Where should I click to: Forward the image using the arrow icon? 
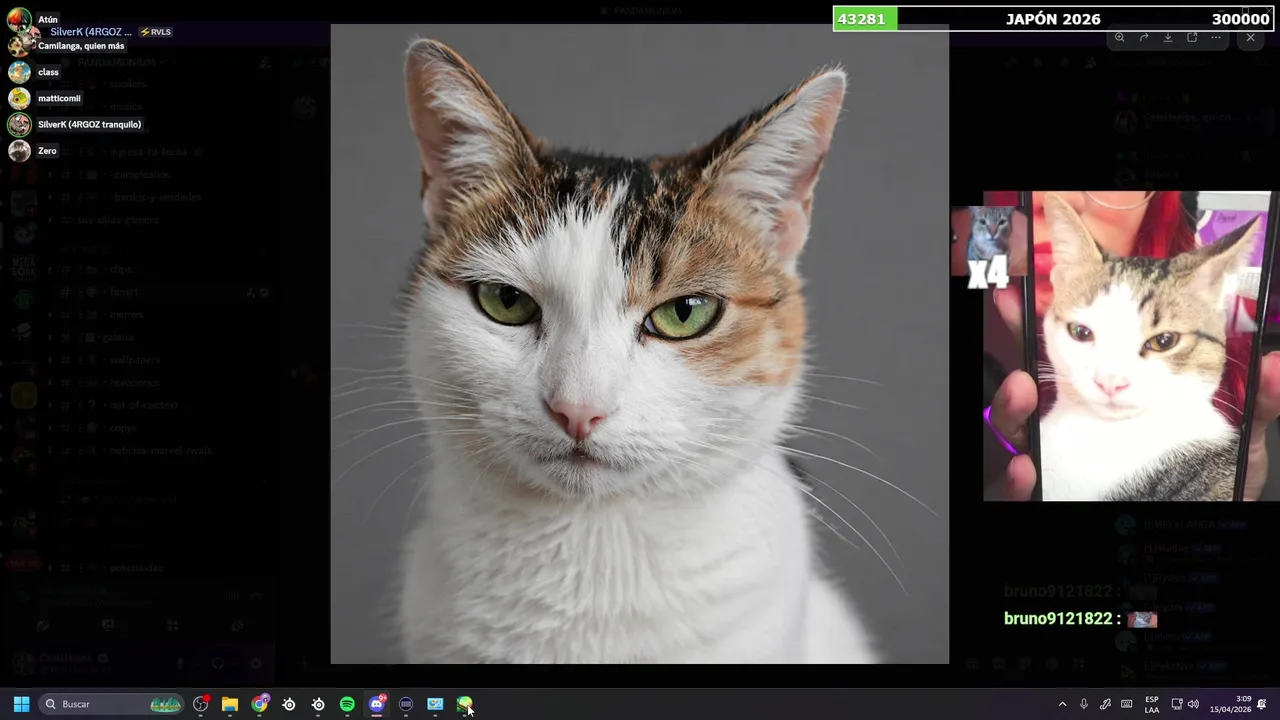[x=1144, y=37]
